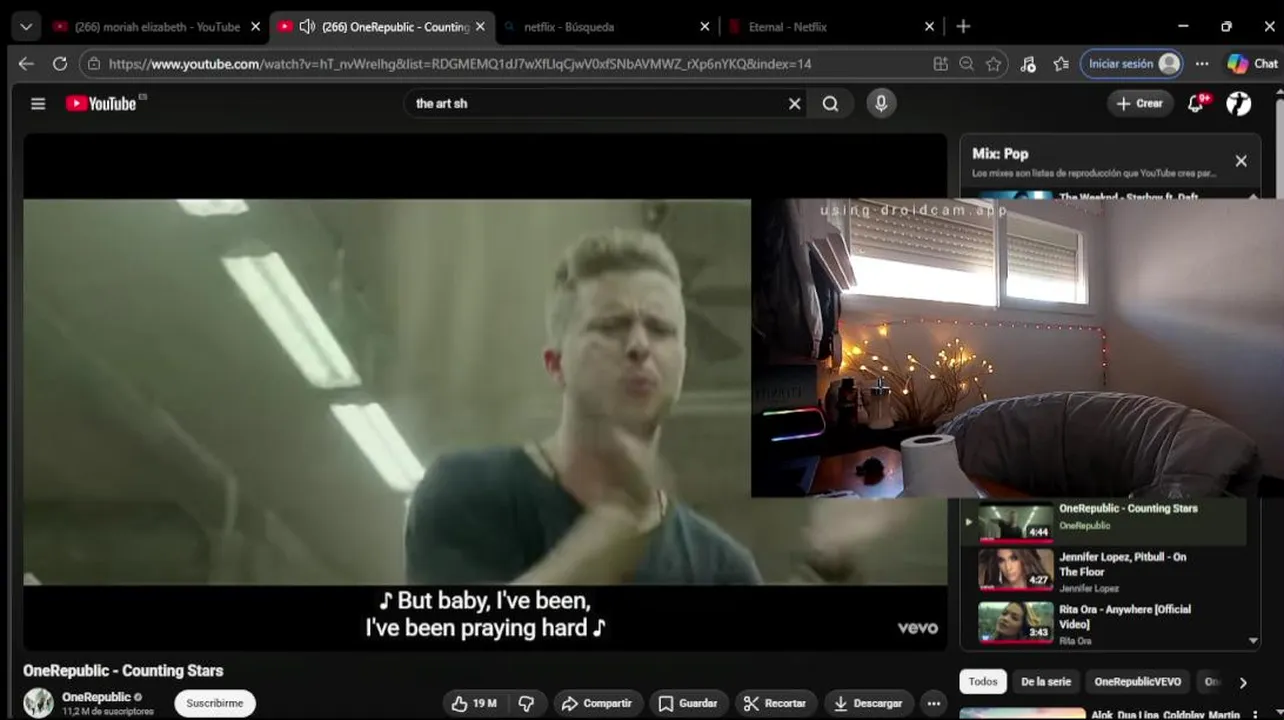Play Jennifer Lopez On The Floor thumbnail
This screenshot has height=720, width=1284.
(x=1015, y=570)
